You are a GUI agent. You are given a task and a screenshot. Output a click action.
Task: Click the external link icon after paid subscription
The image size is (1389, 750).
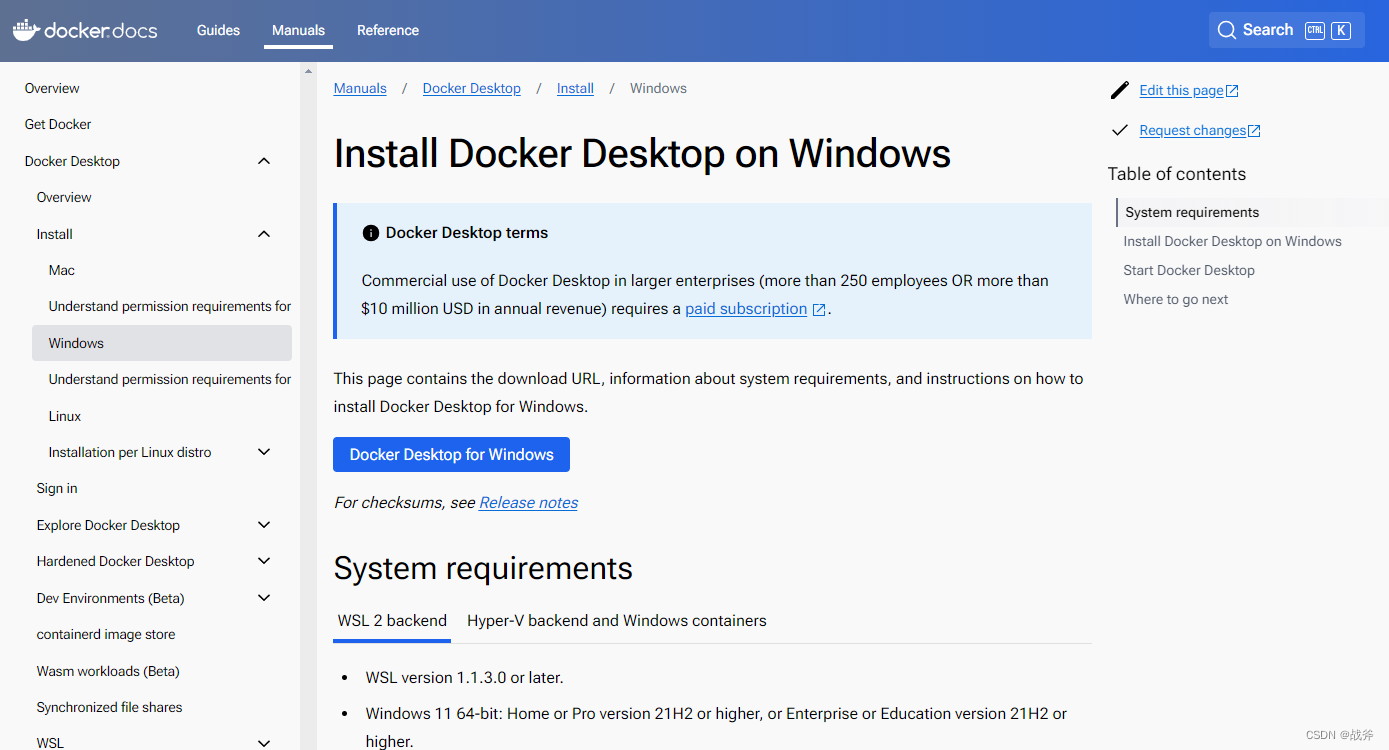(819, 310)
